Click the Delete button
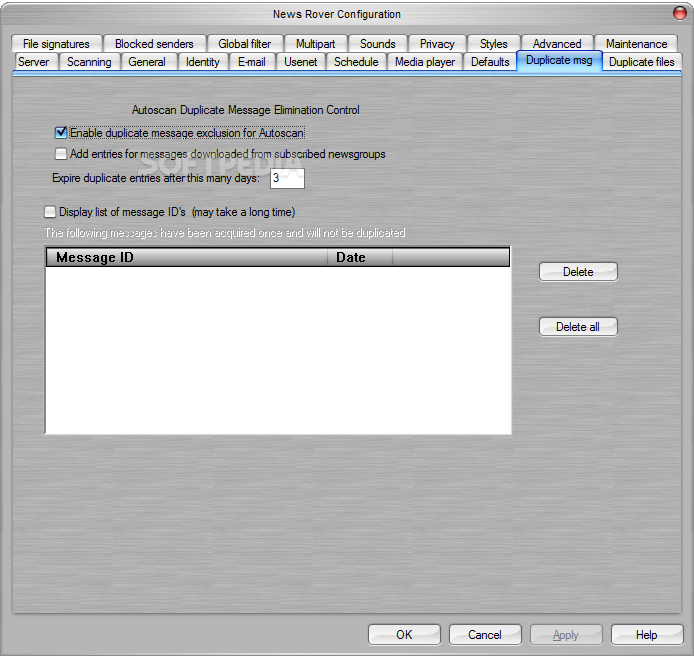The image size is (694, 656). pos(578,272)
